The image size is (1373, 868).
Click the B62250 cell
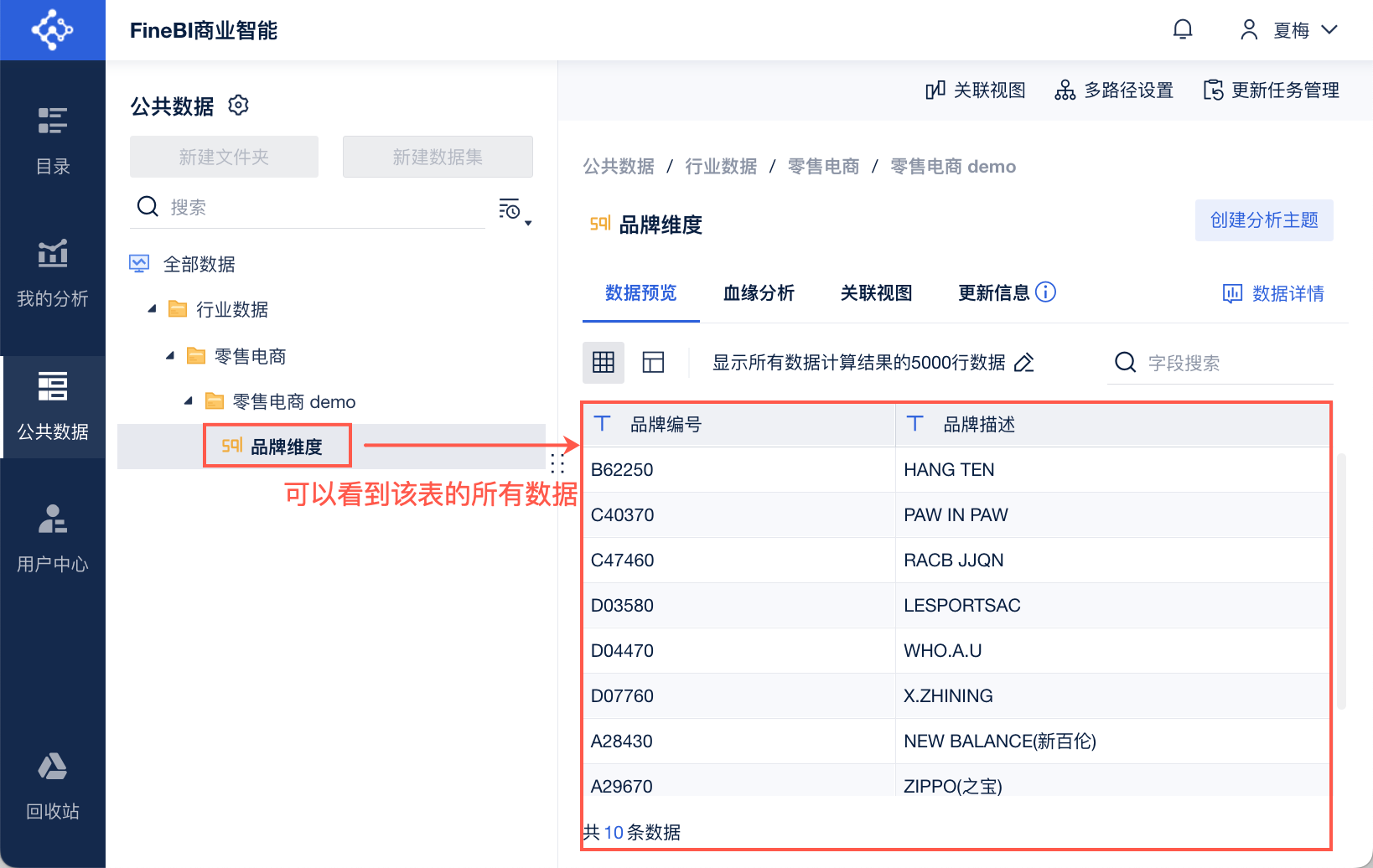(x=739, y=469)
